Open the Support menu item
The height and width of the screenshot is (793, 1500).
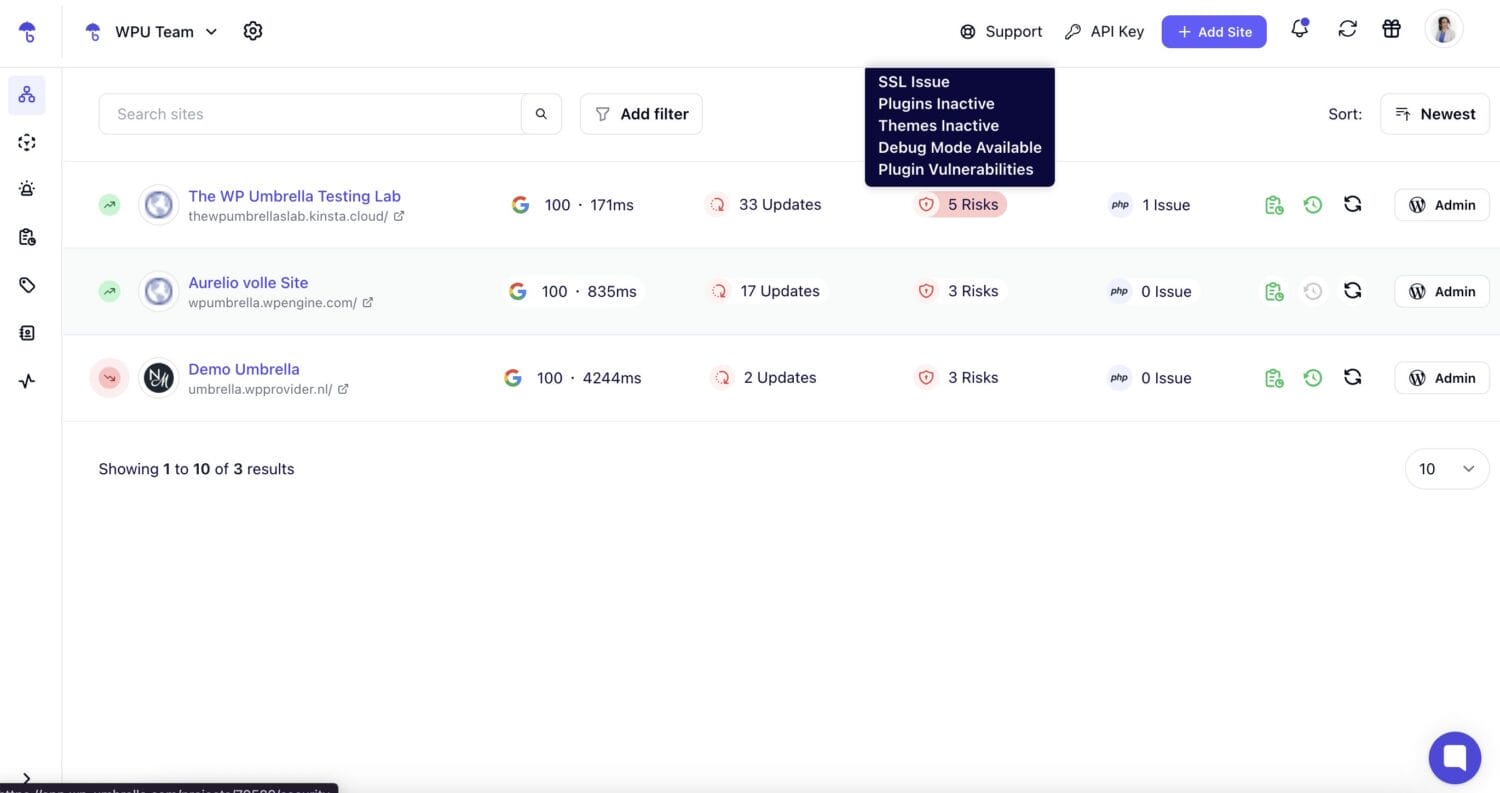(x=1001, y=32)
